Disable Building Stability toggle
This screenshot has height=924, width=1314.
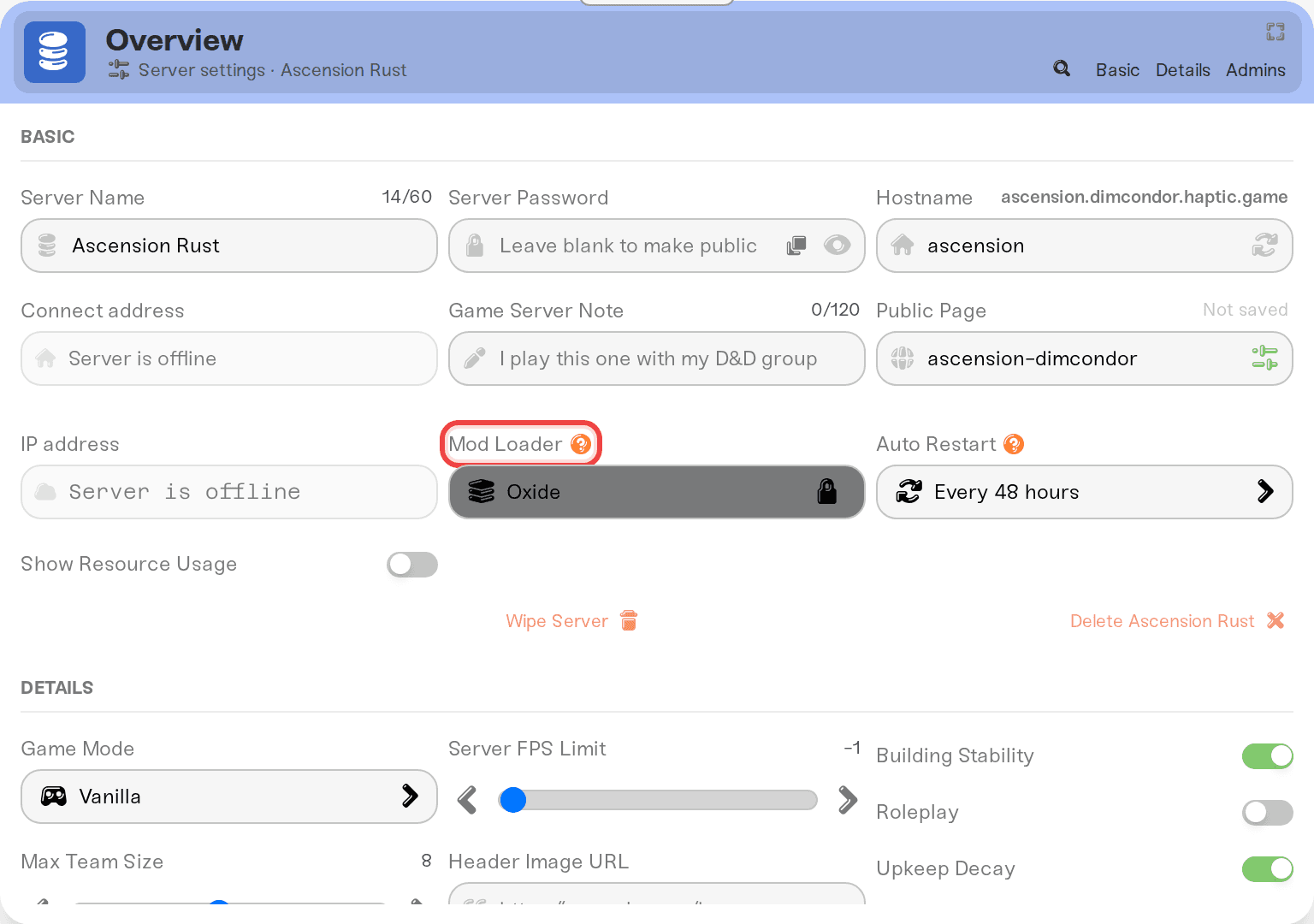point(1268,756)
